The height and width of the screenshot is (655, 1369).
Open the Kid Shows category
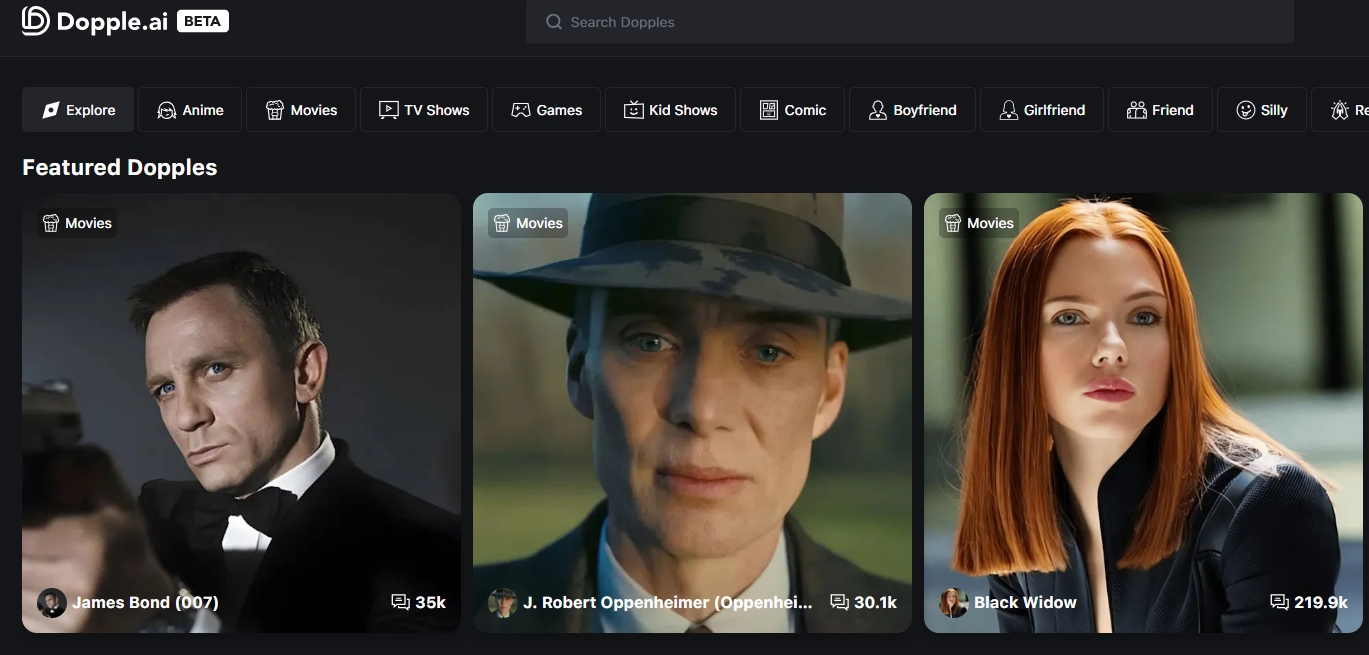(670, 110)
